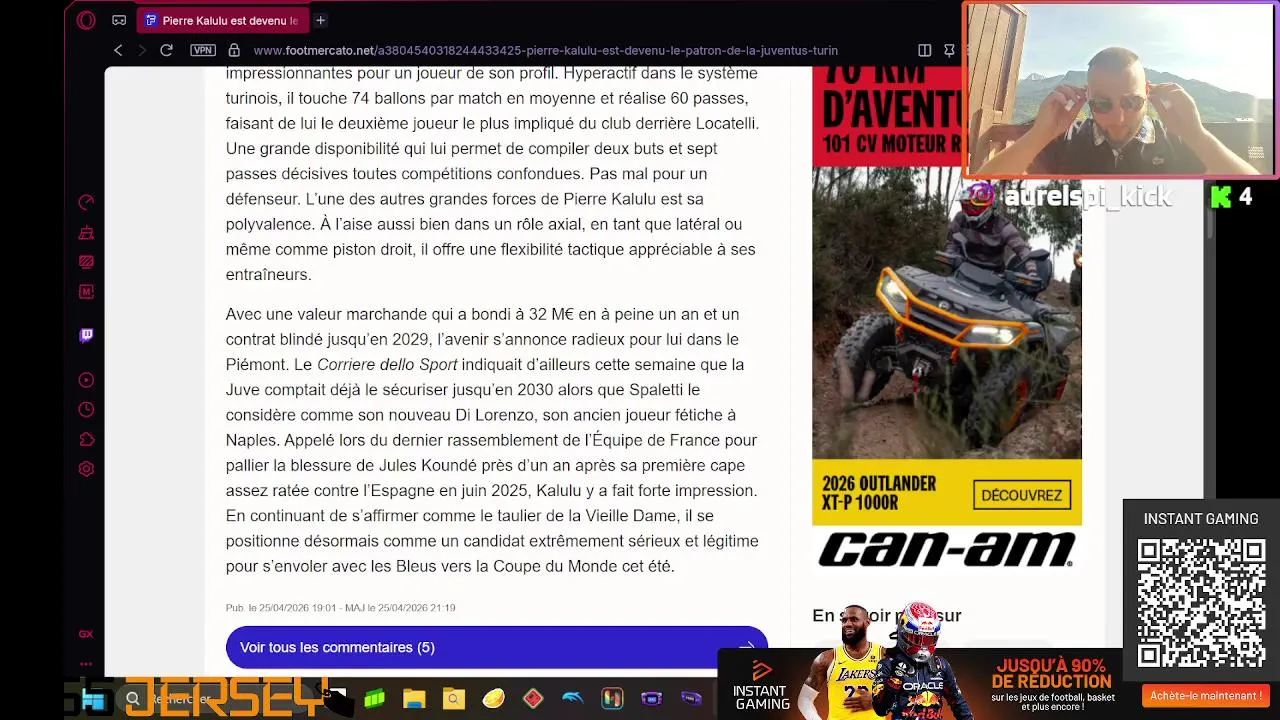Viewport: 1280px width, 720px height.
Task: Open GX Control speedometer in sidebar
Action: coord(86,202)
